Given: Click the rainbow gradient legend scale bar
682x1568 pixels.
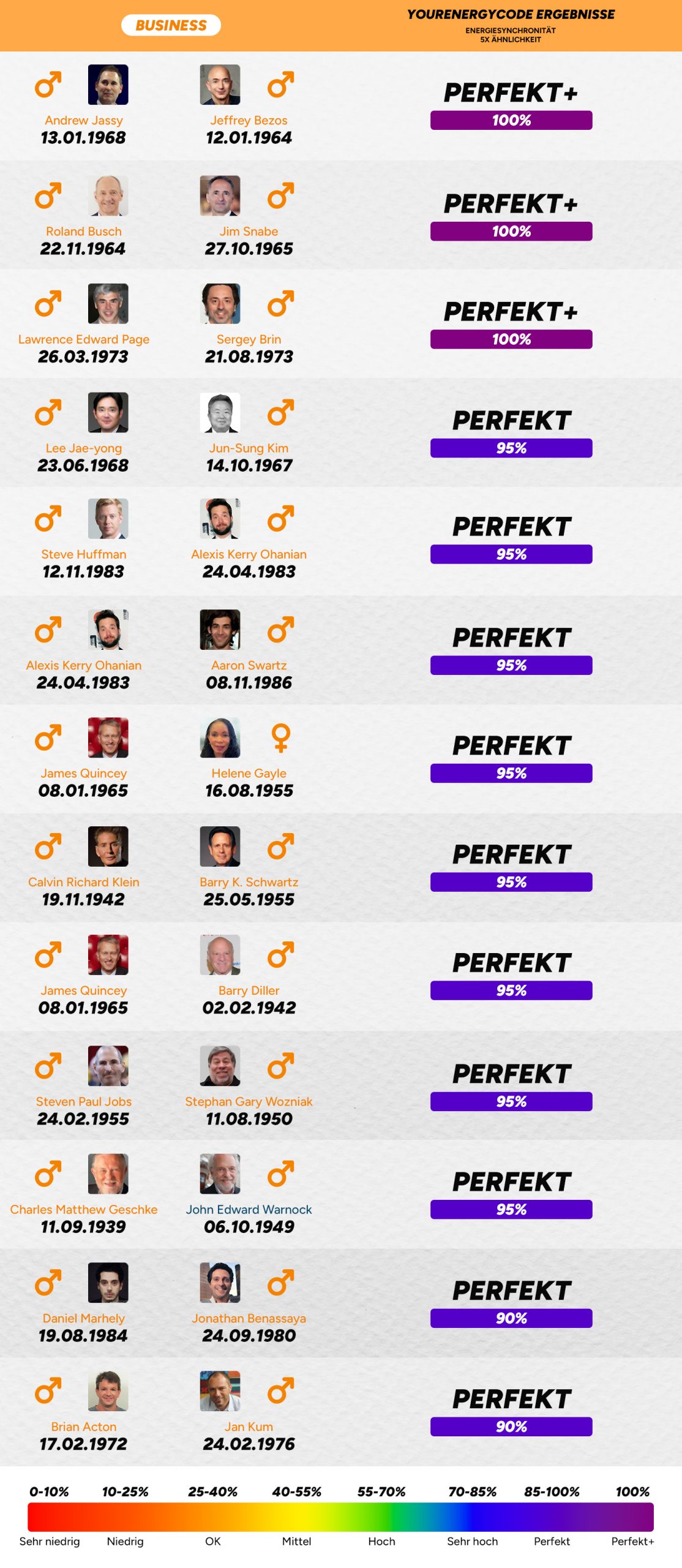Looking at the screenshot, I should tap(340, 1517).
